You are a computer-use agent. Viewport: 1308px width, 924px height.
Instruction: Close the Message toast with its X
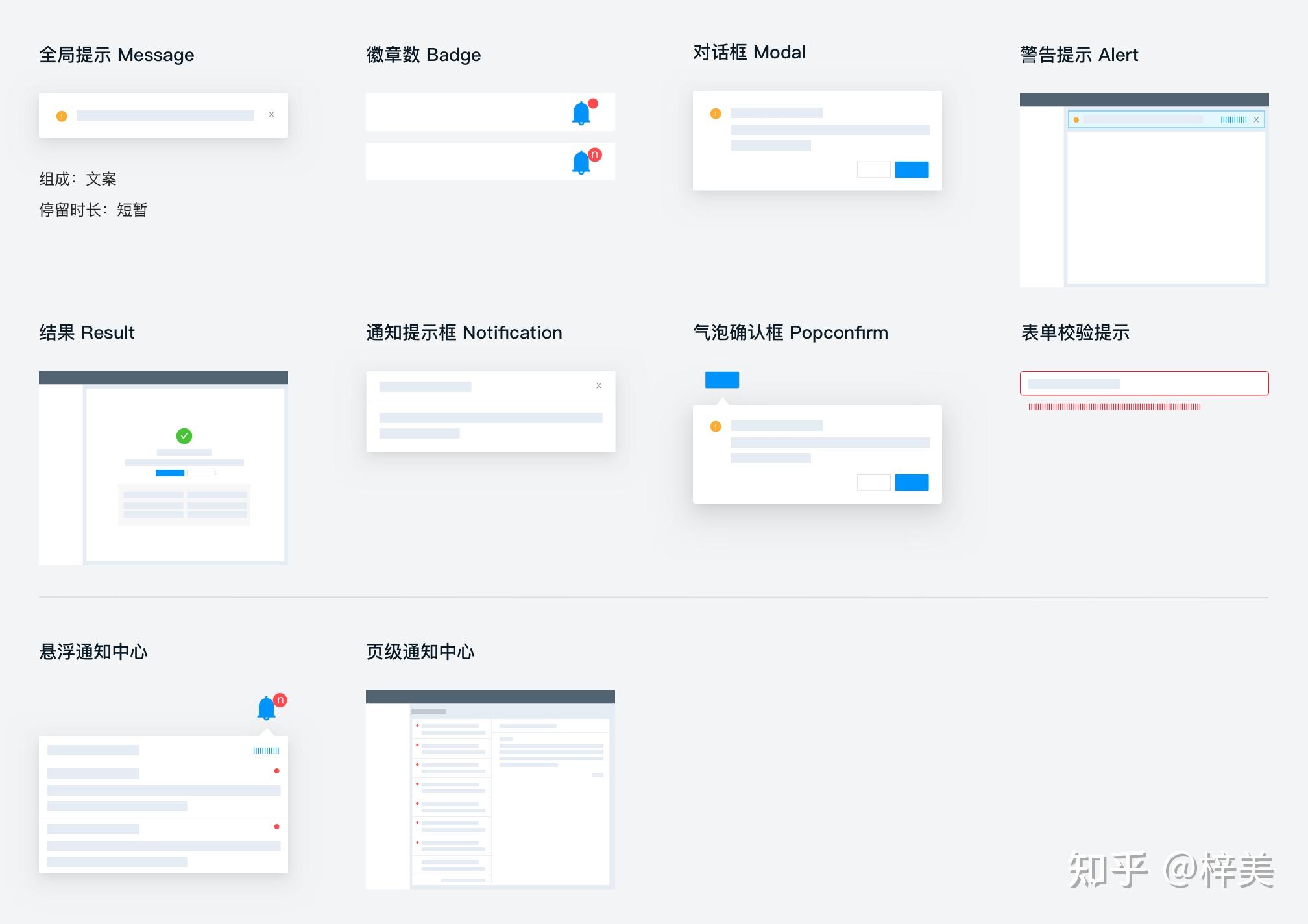pyautogui.click(x=271, y=115)
